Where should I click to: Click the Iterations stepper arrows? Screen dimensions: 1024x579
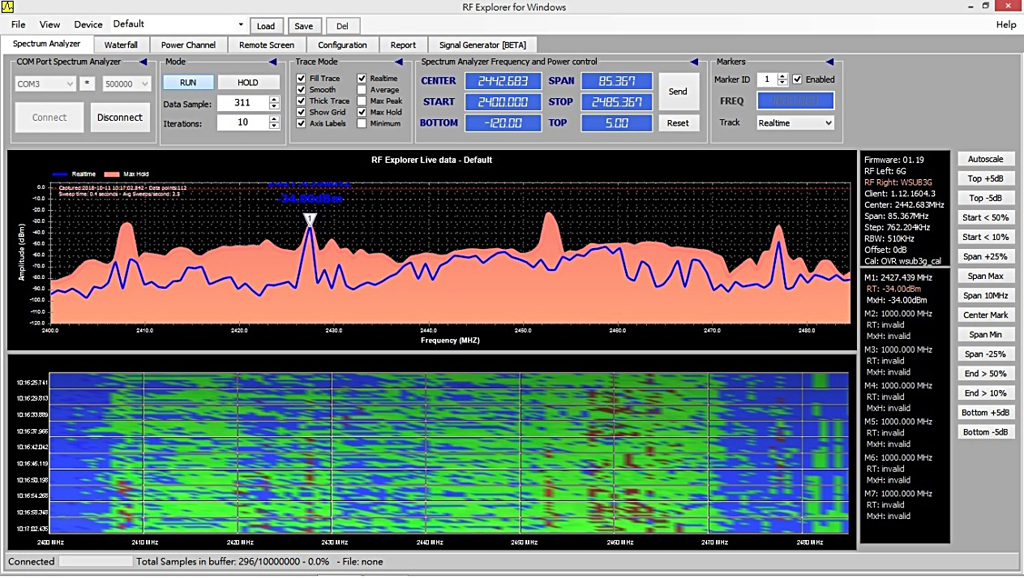[x=274, y=123]
